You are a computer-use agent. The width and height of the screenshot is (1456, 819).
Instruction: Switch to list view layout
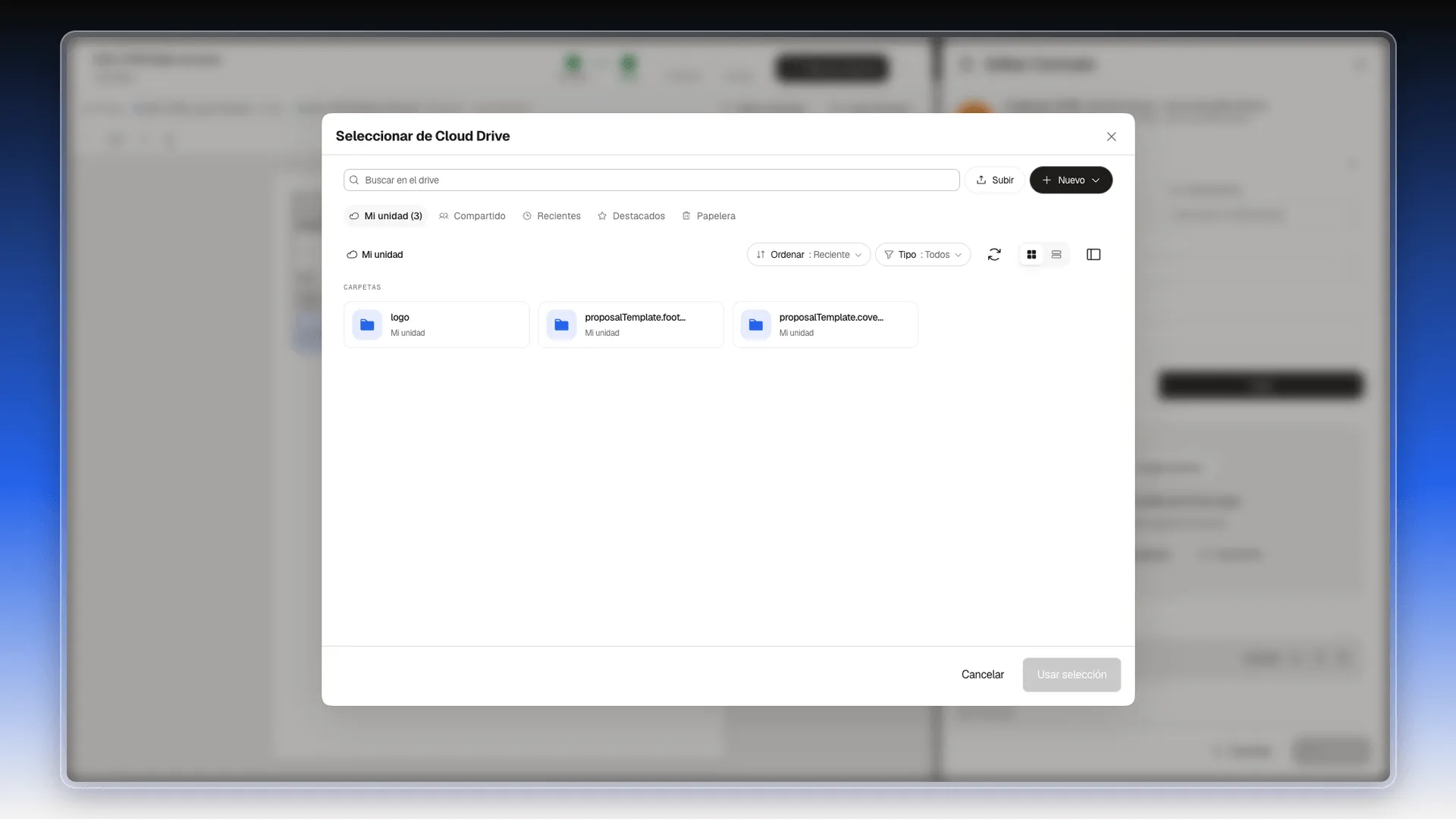pyautogui.click(x=1056, y=255)
